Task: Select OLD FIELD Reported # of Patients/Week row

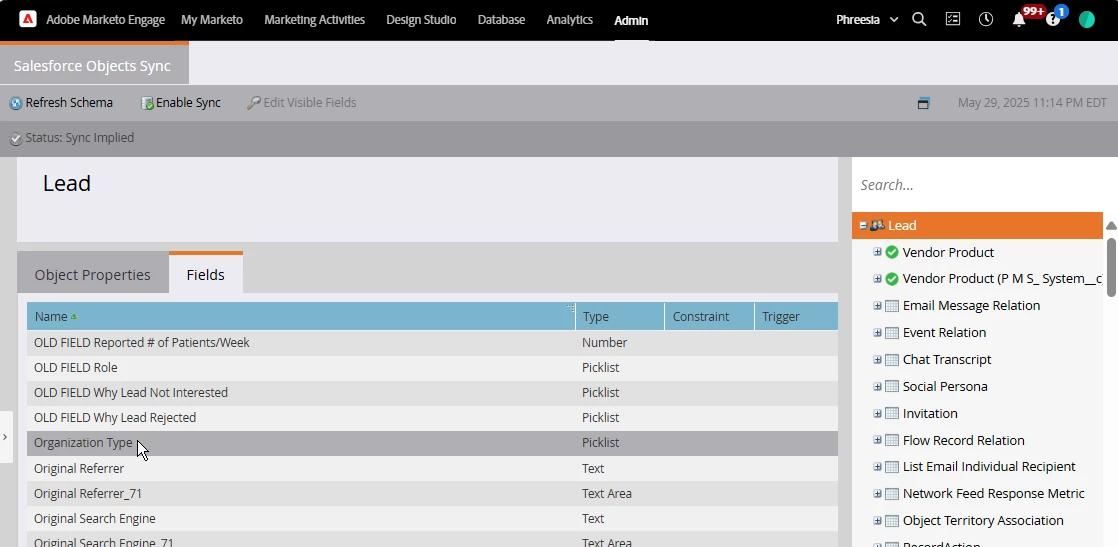Action: click(x=432, y=343)
